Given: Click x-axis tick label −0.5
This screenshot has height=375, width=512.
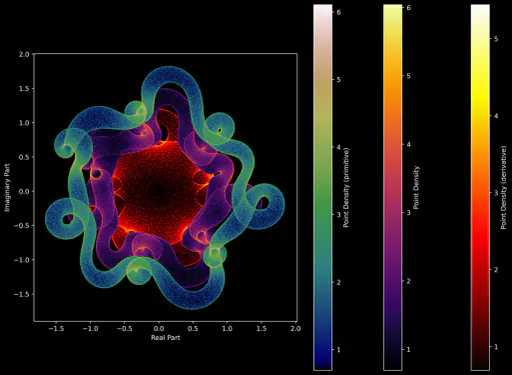Looking at the screenshot, I should pyautogui.click(x=125, y=329).
